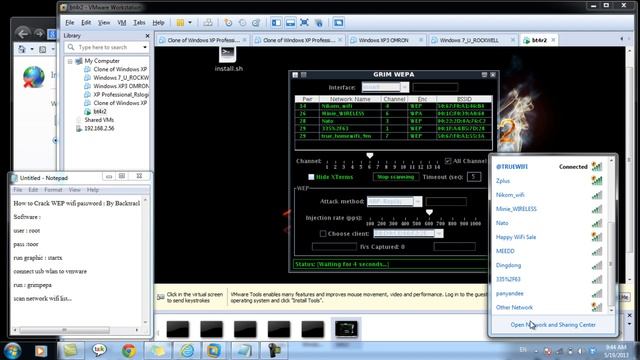Select the Nato network row in GRIM WEPA
The image size is (640, 360).
coord(393,121)
